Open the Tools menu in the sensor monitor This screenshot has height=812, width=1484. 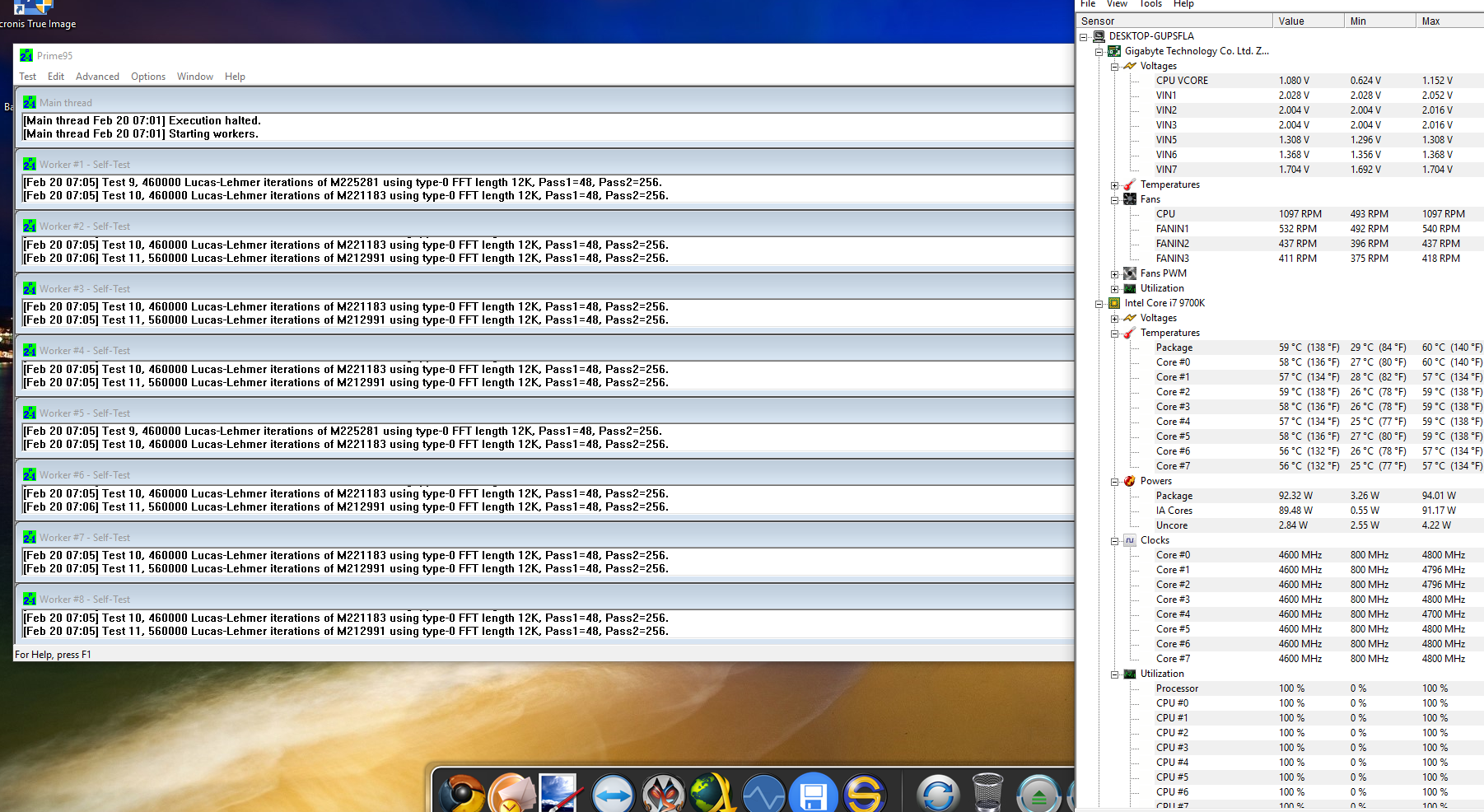pos(1150,4)
